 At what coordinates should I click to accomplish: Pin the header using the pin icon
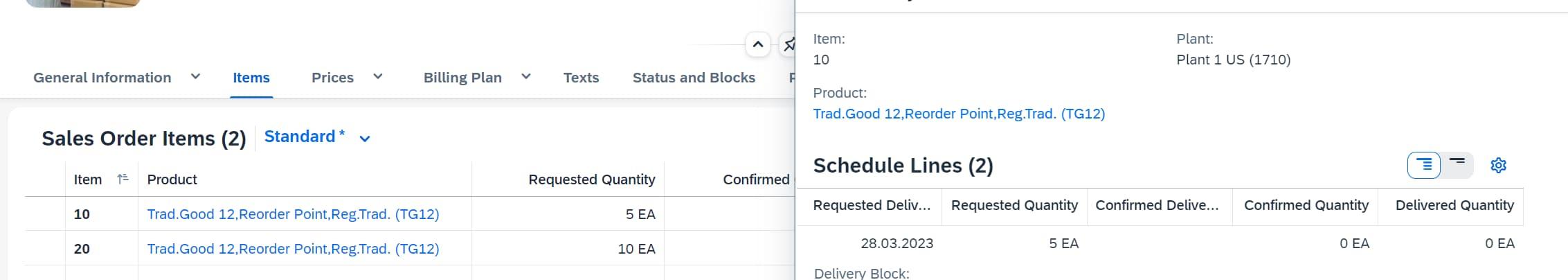788,46
